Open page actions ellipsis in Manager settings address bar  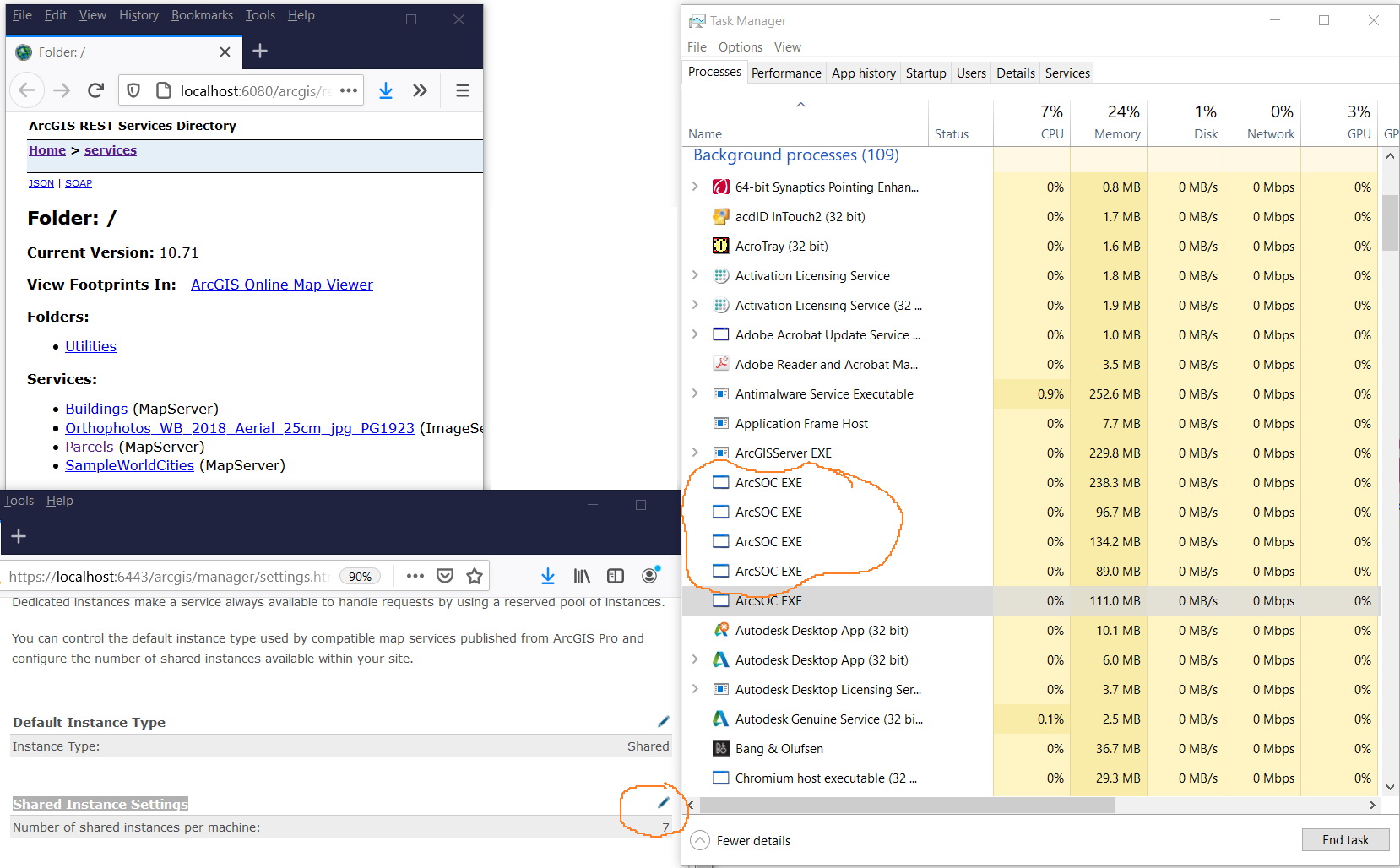click(415, 576)
